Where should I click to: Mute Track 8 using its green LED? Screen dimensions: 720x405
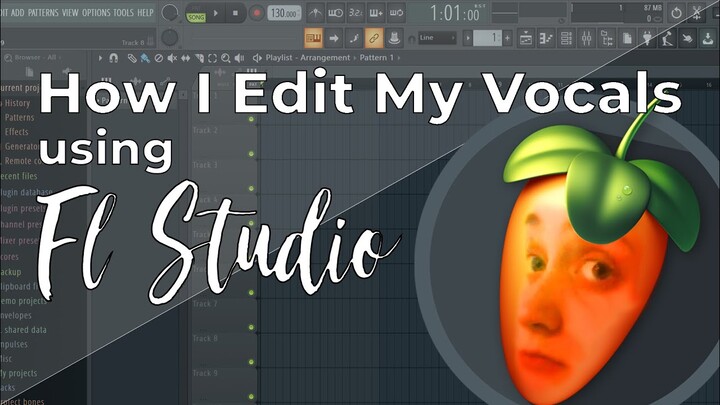point(251,362)
